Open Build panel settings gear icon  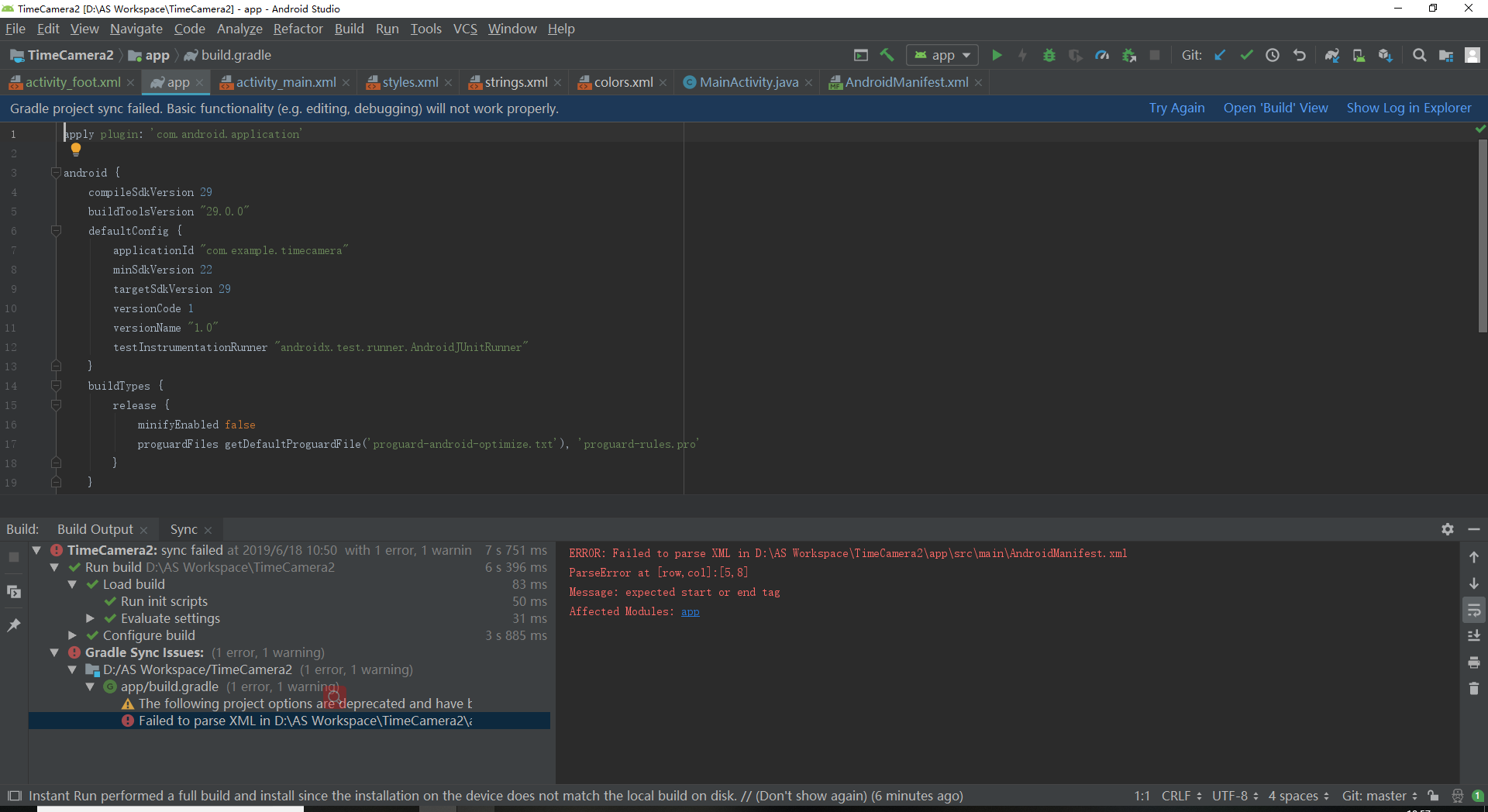[1448, 529]
